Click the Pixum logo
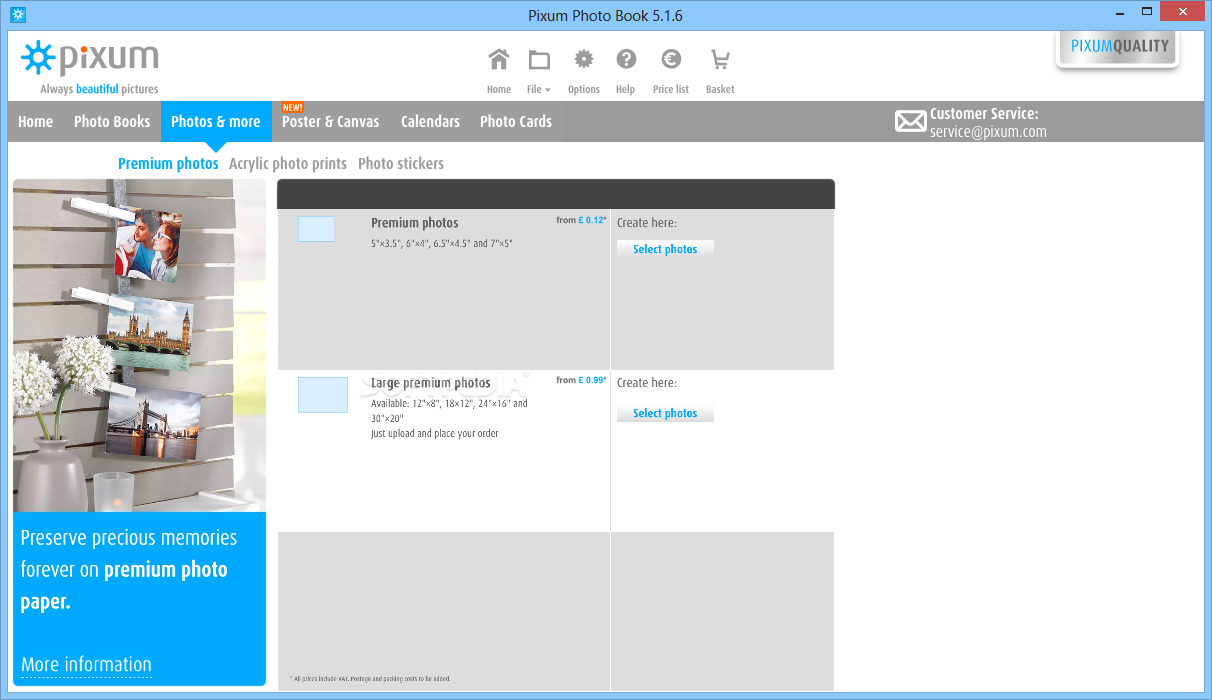The width and height of the screenshot is (1212, 700). 90,58
